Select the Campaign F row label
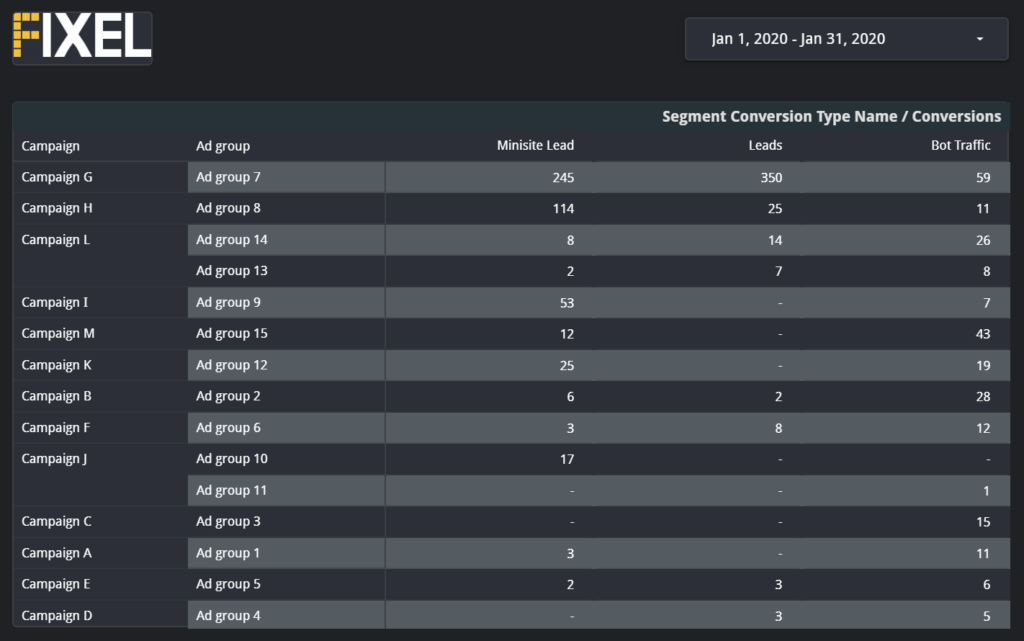Image resolution: width=1024 pixels, height=641 pixels. tap(56, 428)
